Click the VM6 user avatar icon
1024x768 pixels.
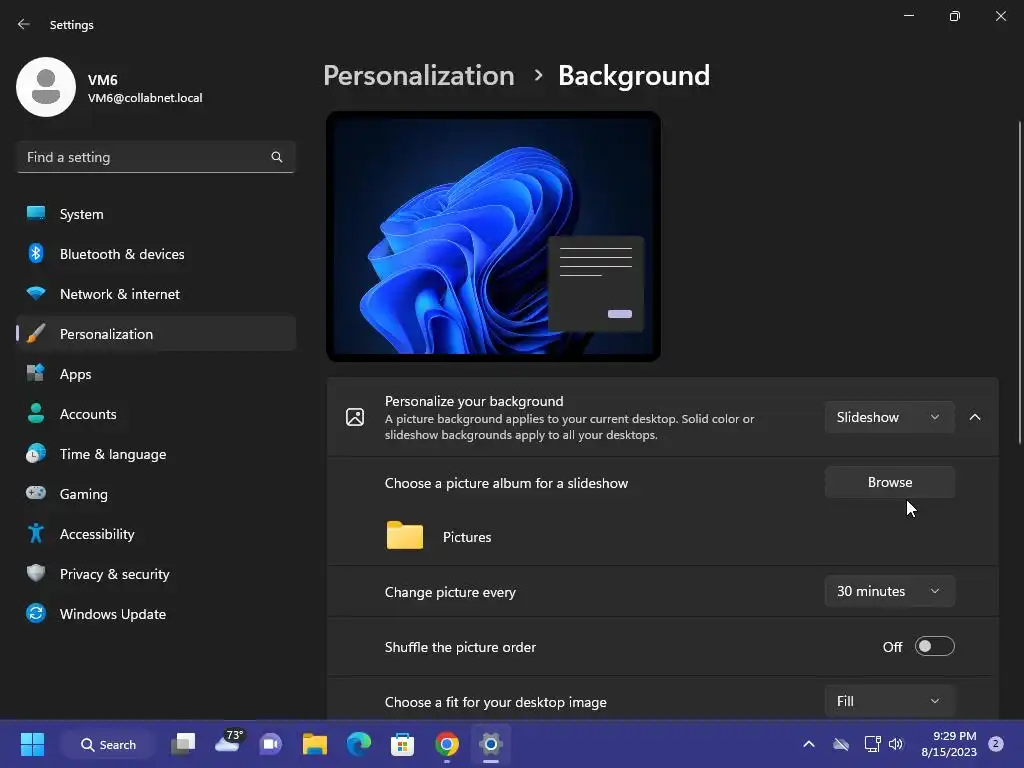point(46,87)
